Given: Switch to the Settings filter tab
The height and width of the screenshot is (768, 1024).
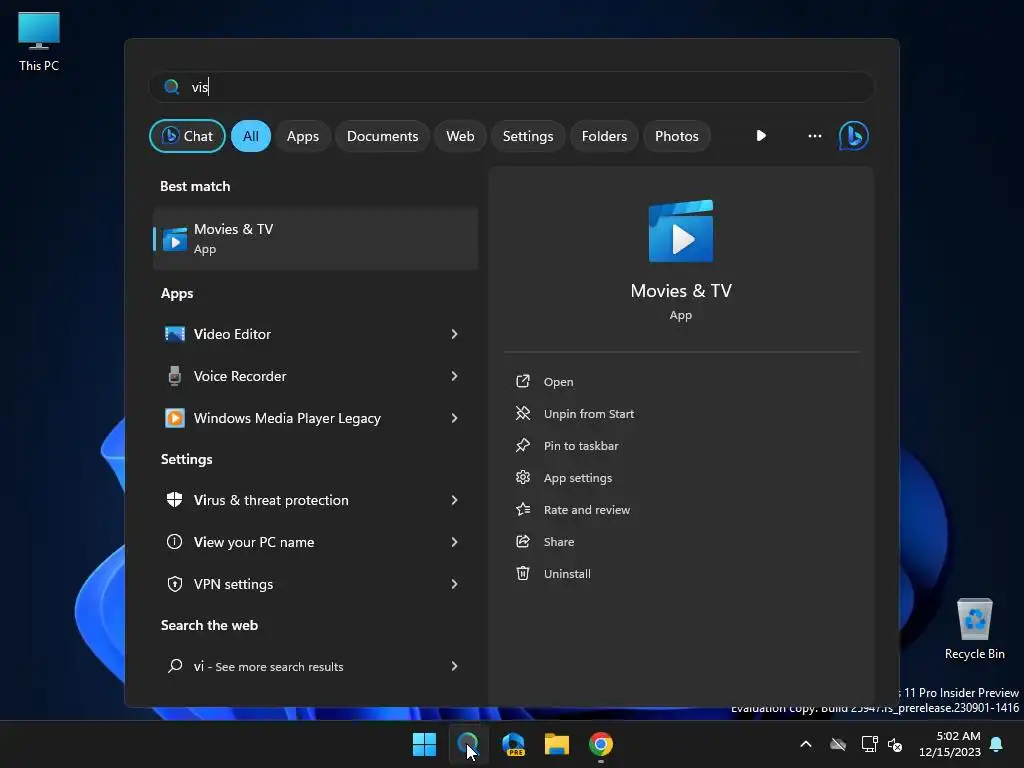Looking at the screenshot, I should [x=528, y=136].
